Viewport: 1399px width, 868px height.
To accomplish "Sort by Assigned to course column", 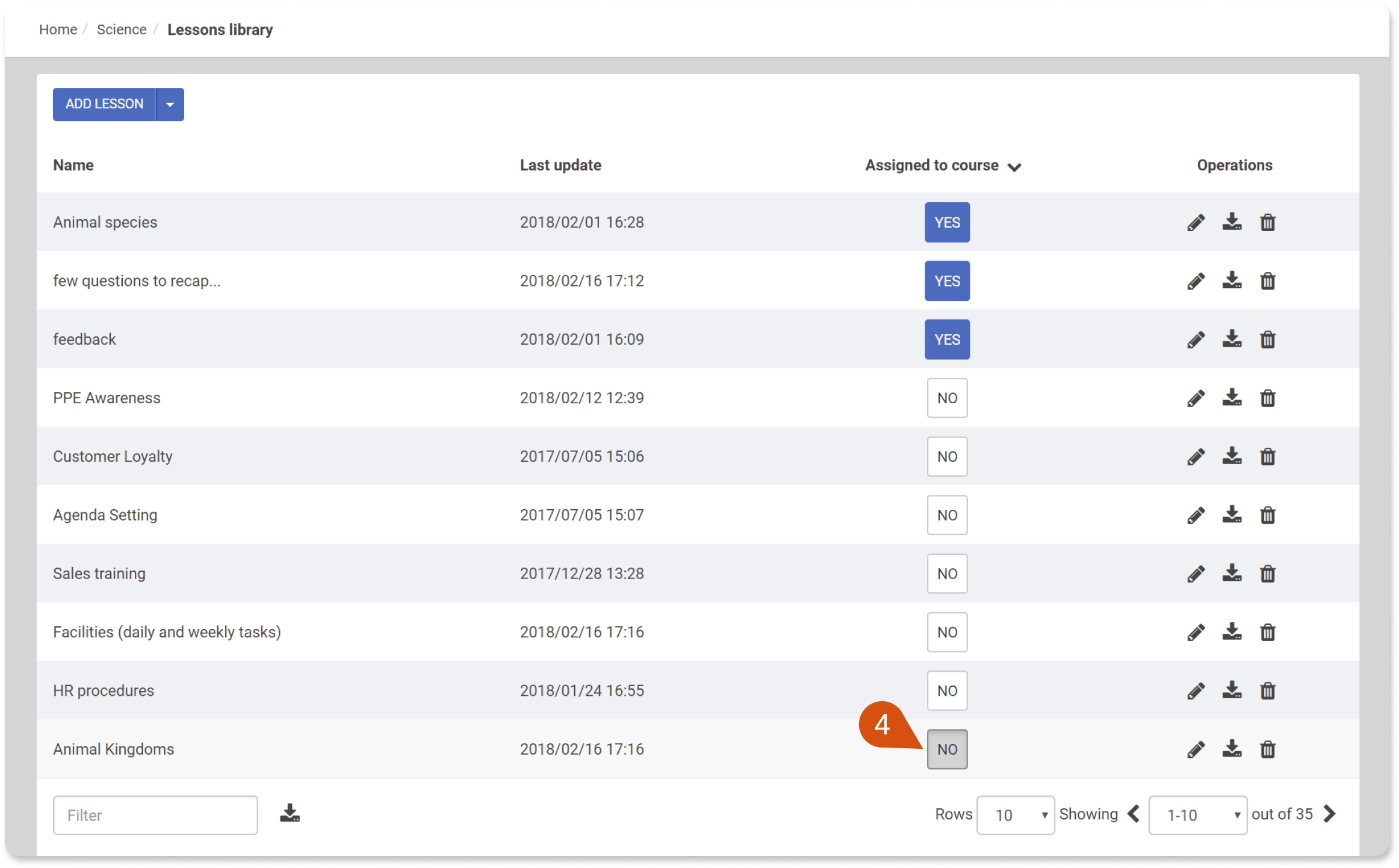I will point(943,166).
